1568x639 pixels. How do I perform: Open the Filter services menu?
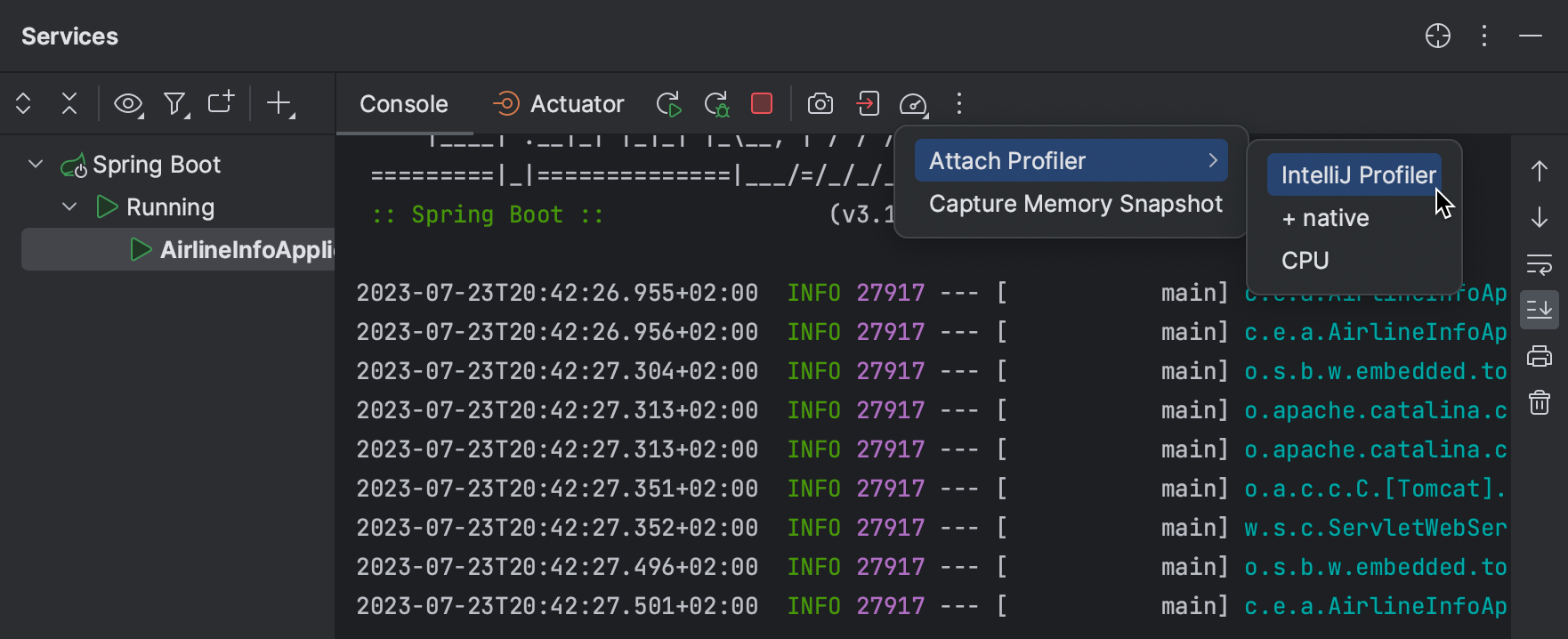176,104
